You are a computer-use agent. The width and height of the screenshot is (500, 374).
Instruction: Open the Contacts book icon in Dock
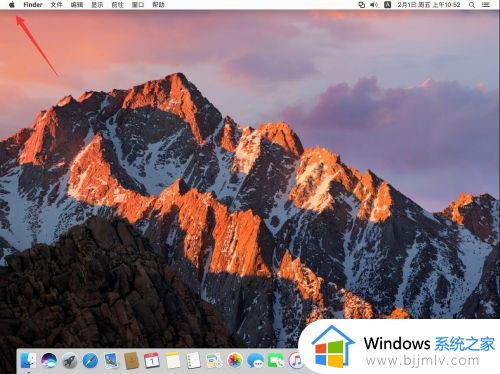tap(131, 361)
